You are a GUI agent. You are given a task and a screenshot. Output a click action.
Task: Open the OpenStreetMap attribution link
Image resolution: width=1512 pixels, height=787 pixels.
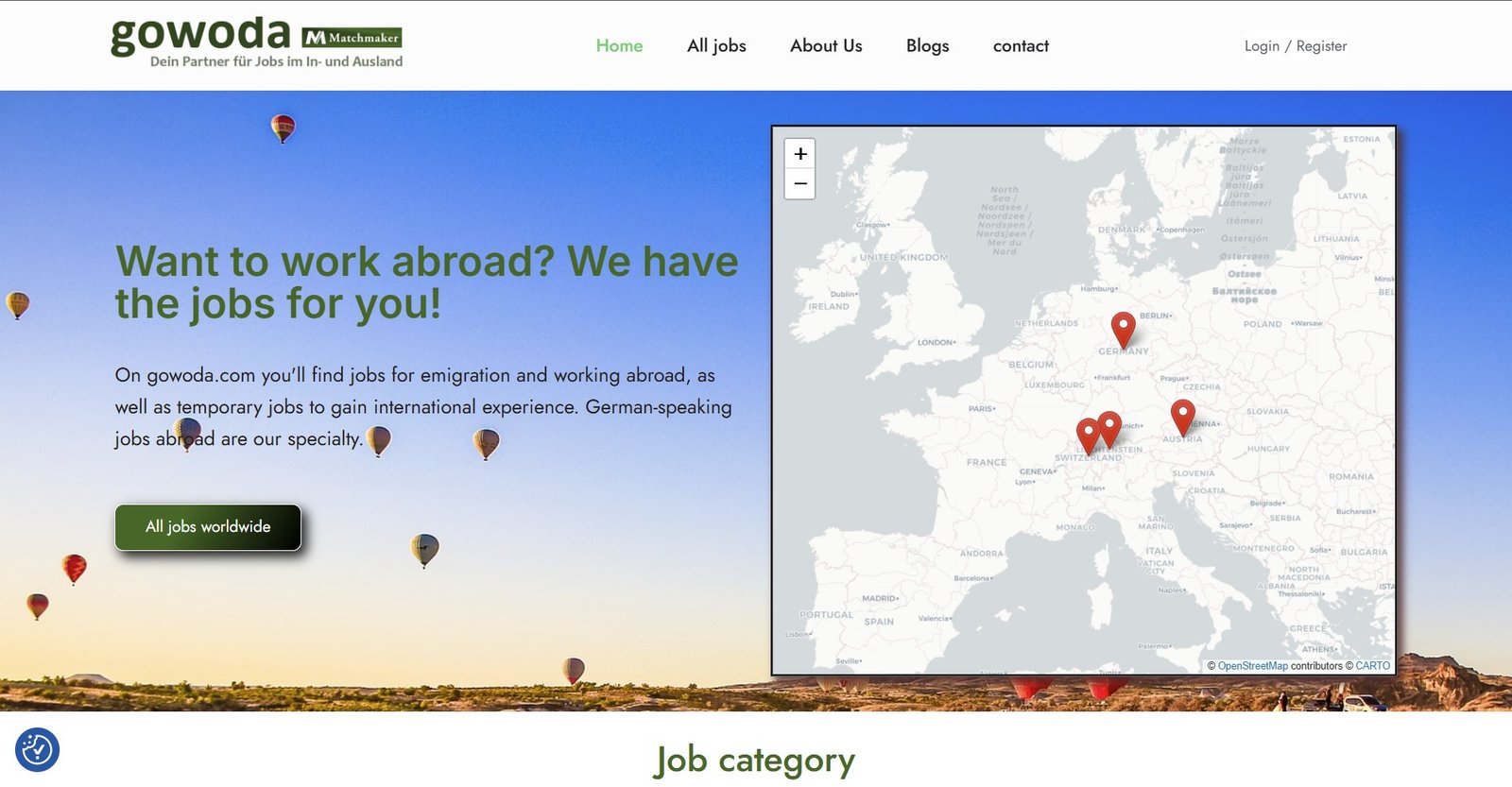[x=1252, y=666]
